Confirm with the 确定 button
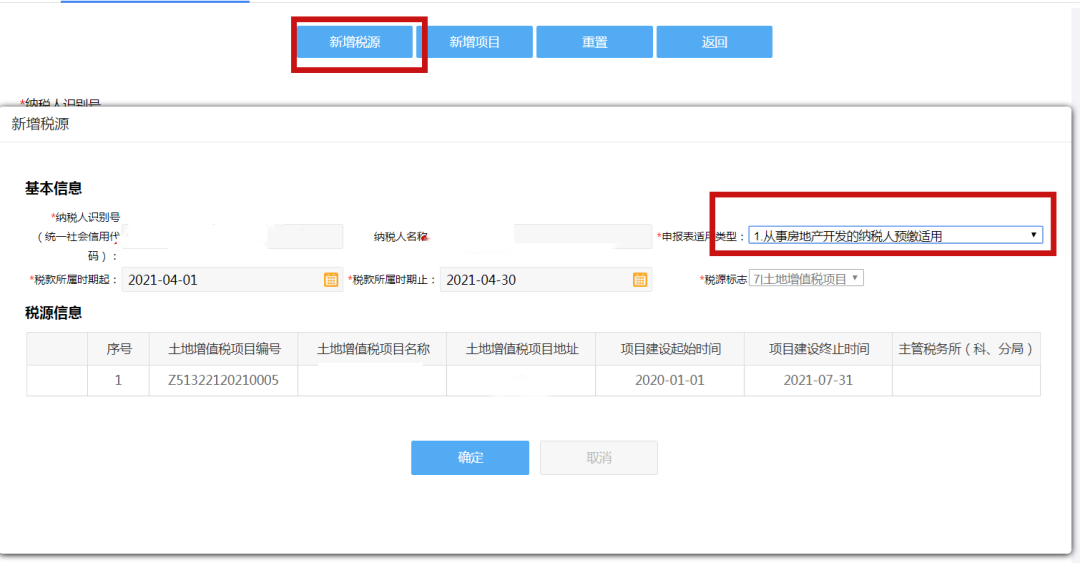Image resolution: width=1080 pixels, height=563 pixels. pos(470,458)
